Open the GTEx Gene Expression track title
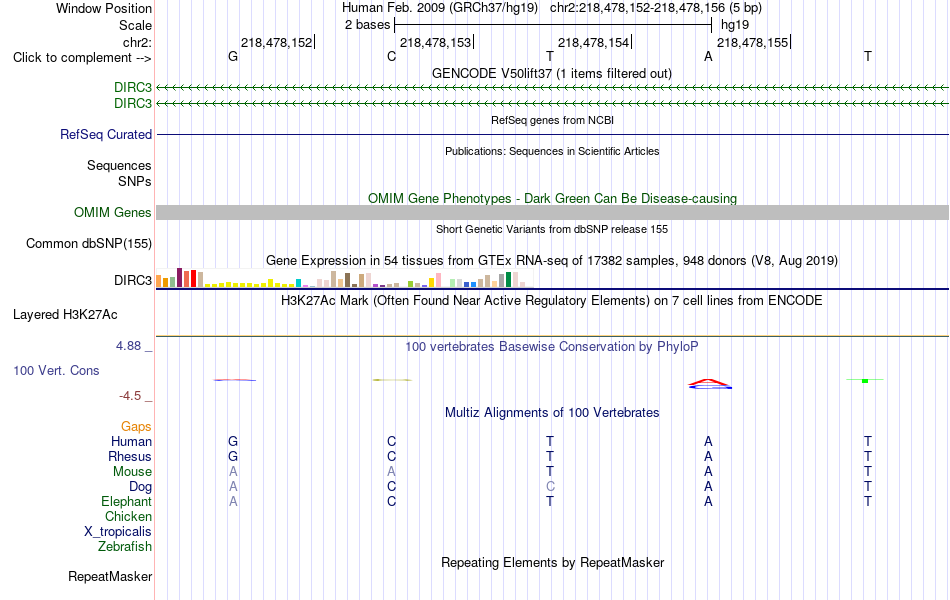 point(552,261)
